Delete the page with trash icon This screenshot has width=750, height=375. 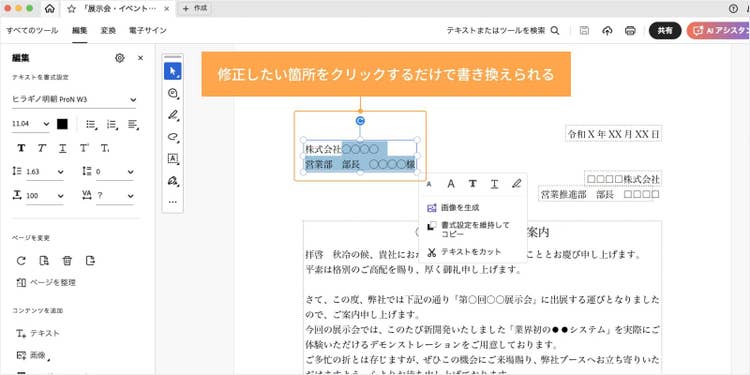67,261
